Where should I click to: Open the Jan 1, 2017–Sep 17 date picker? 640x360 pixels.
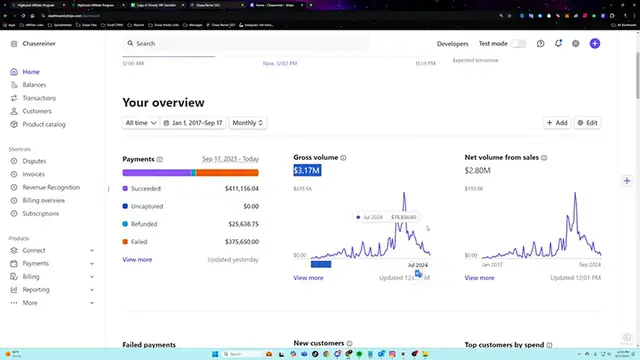pyautogui.click(x=193, y=123)
